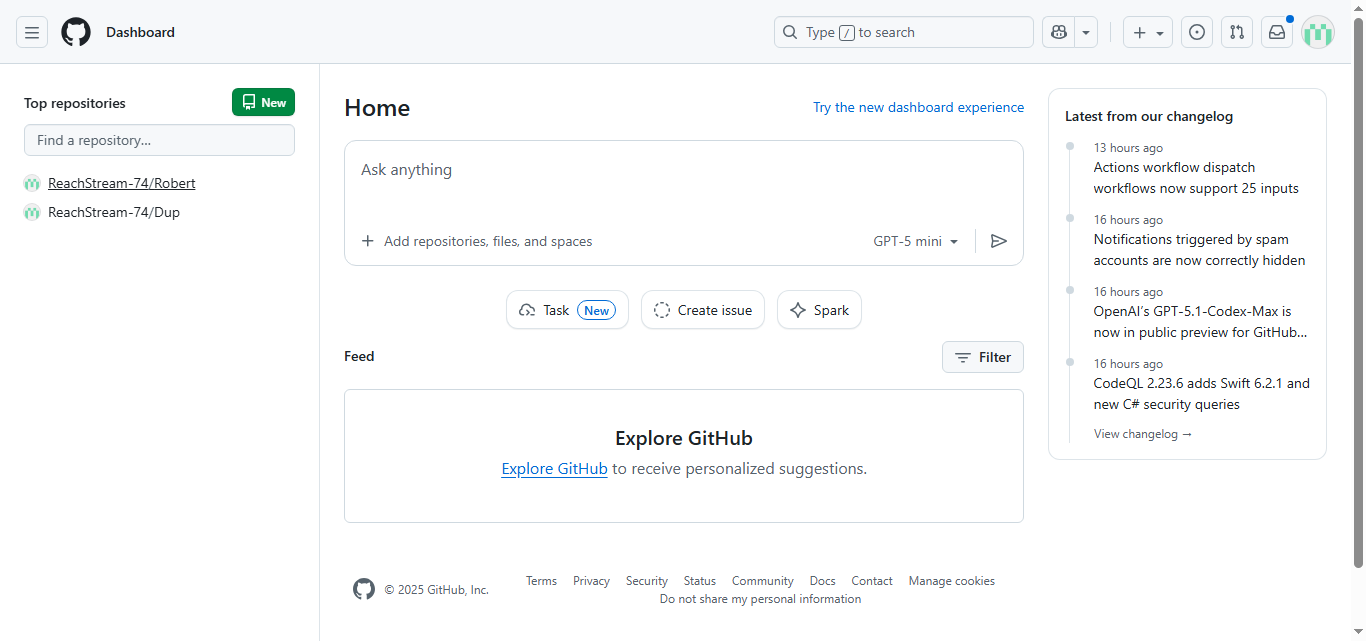1366x641 pixels.
Task: Open the Copilot chat icon
Action: (1059, 32)
